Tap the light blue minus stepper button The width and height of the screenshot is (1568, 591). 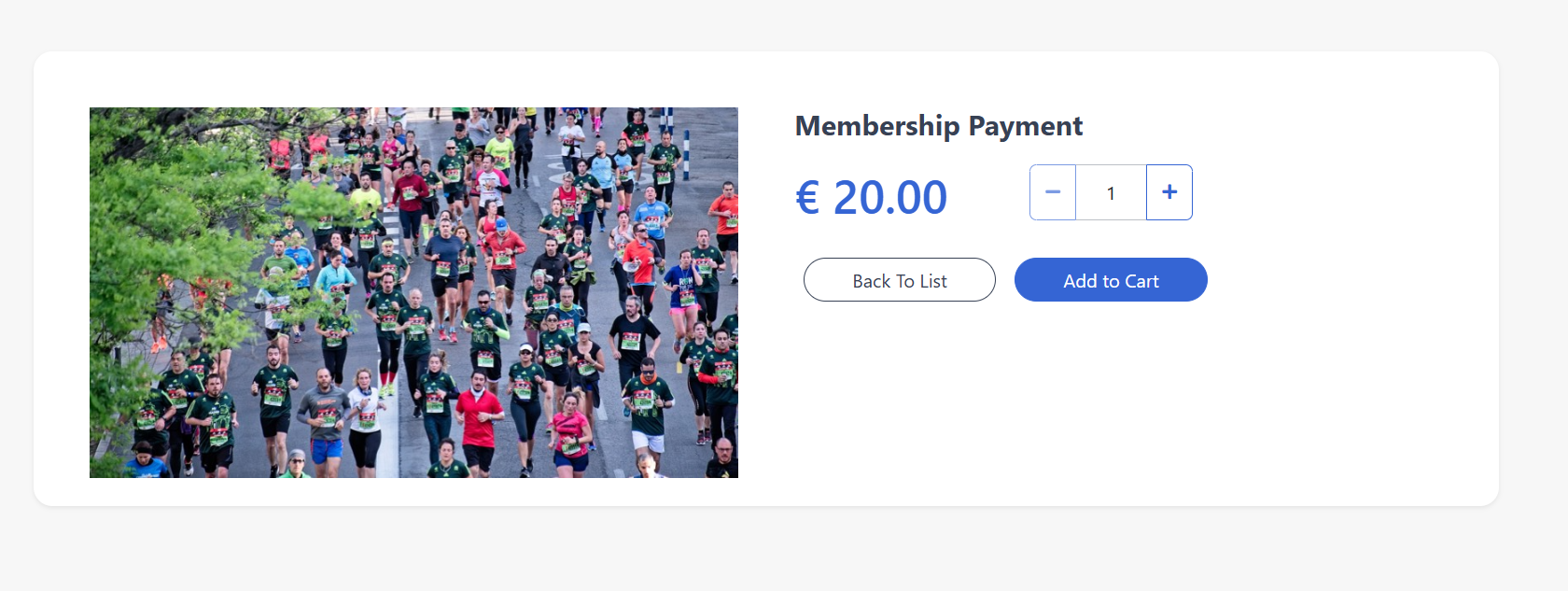[x=1053, y=192]
